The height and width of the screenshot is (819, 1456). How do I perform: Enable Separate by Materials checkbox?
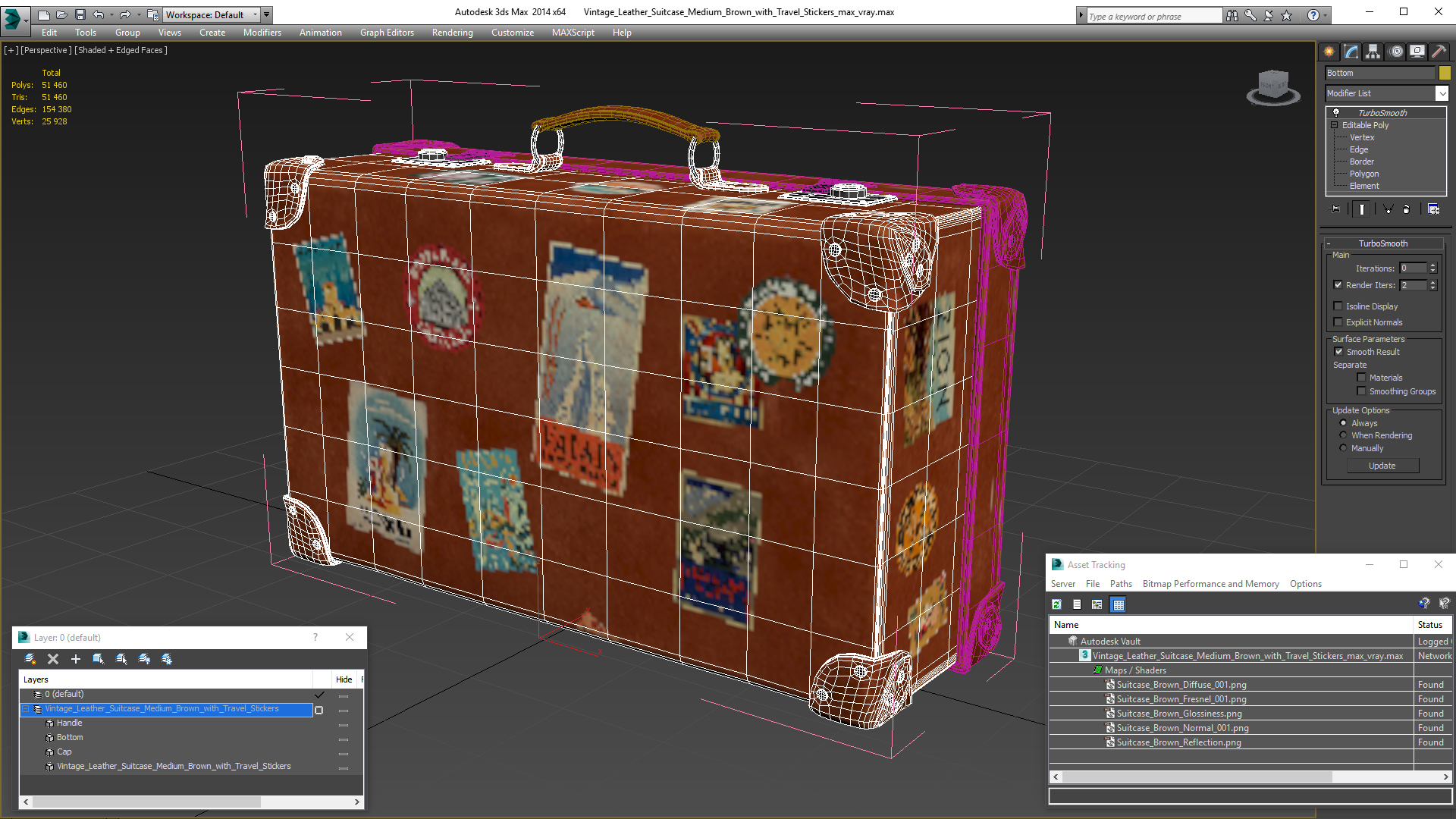coord(1361,378)
